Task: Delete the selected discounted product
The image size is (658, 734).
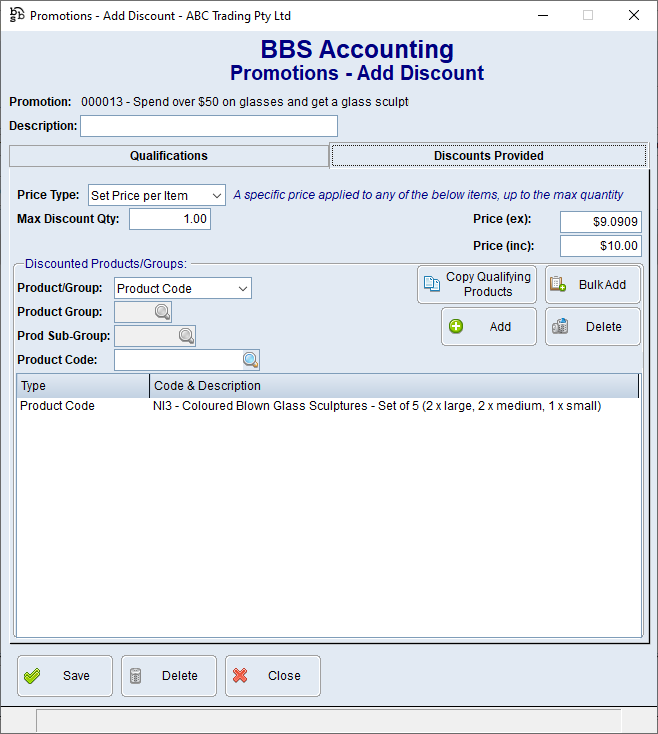Action: 592,327
